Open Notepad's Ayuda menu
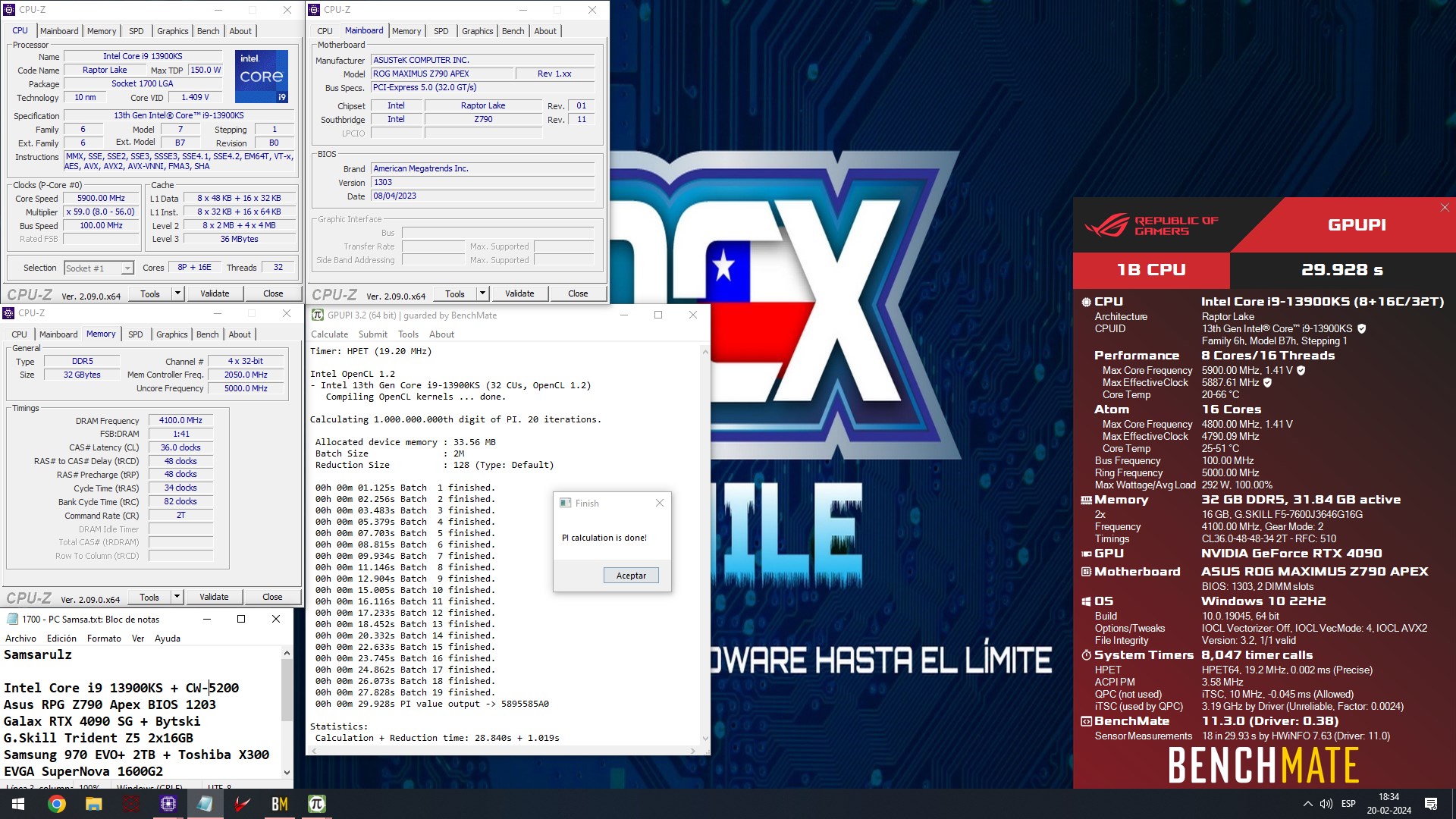Screen dimensions: 1456x819 168,639
